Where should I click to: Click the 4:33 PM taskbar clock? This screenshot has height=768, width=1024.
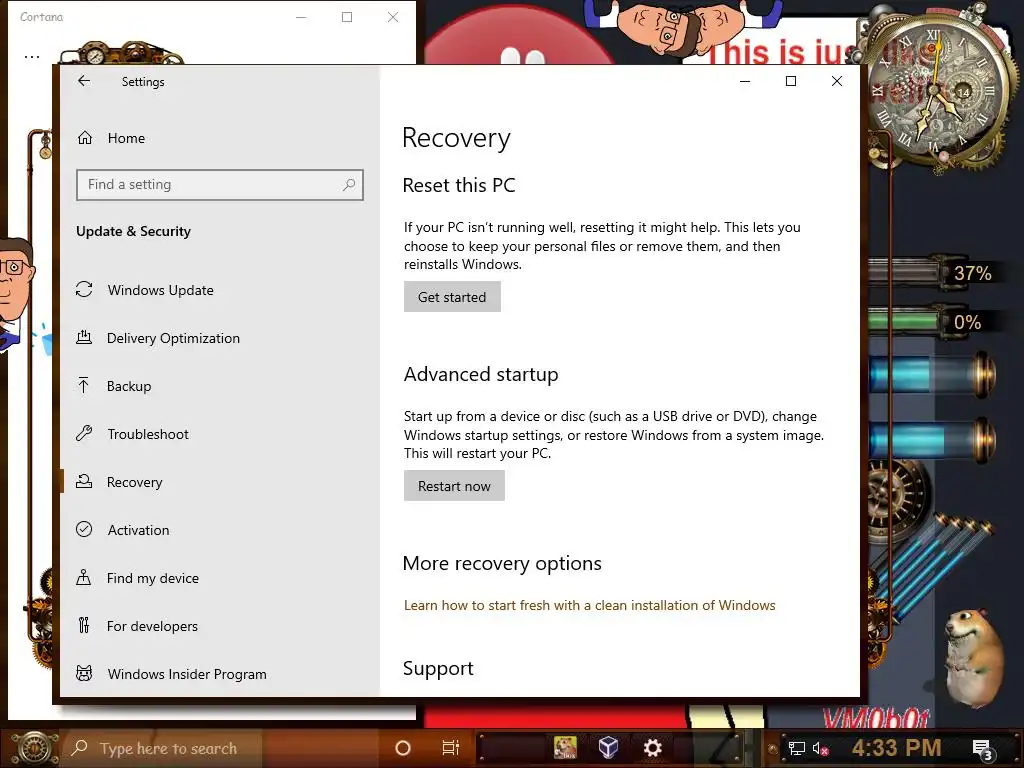897,748
